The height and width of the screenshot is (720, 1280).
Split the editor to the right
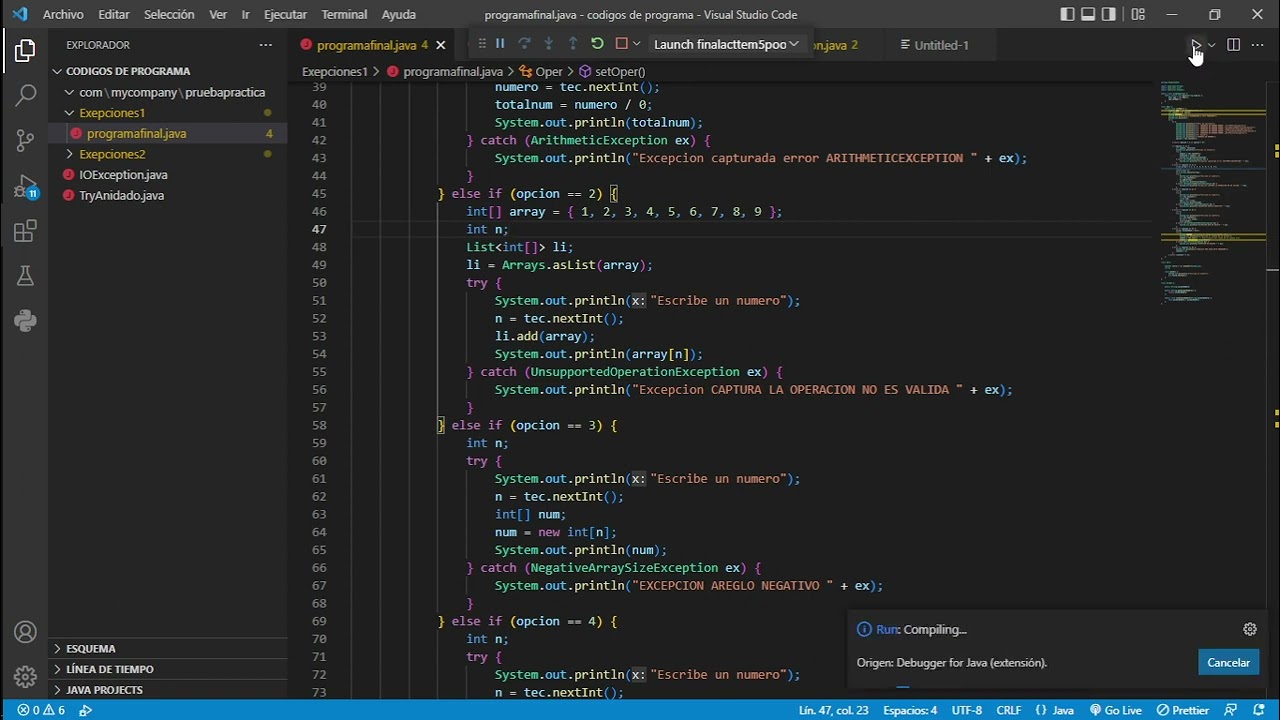[1234, 45]
